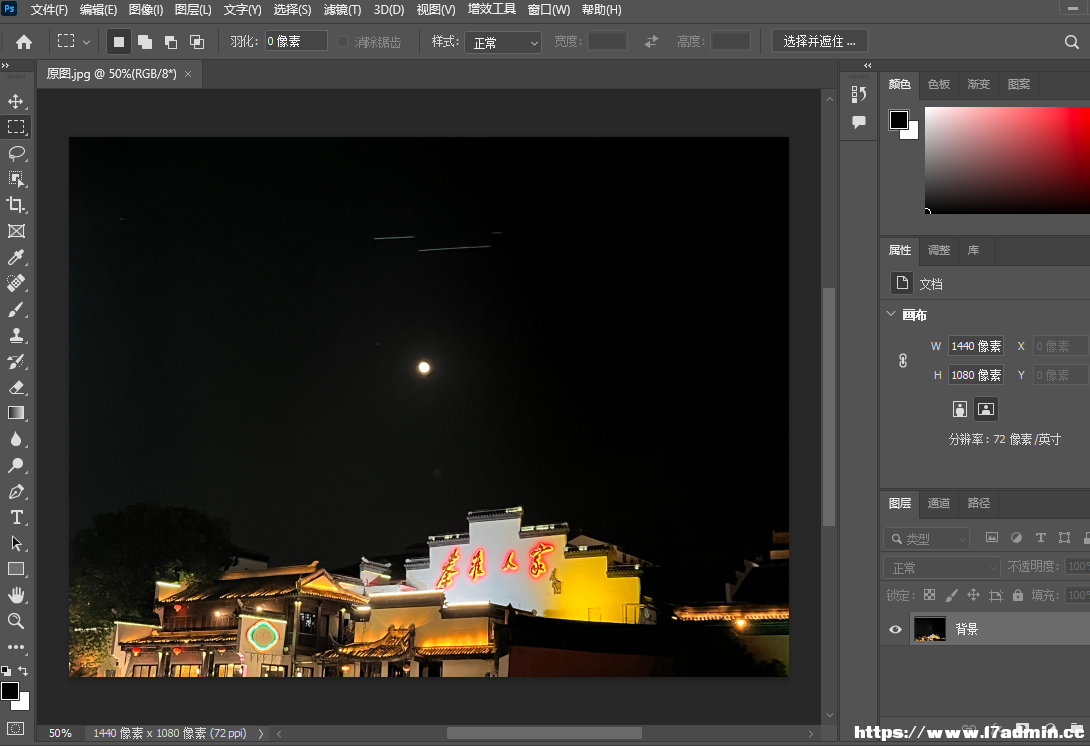
Task: Select the Path Selection tool
Action: click(x=16, y=543)
